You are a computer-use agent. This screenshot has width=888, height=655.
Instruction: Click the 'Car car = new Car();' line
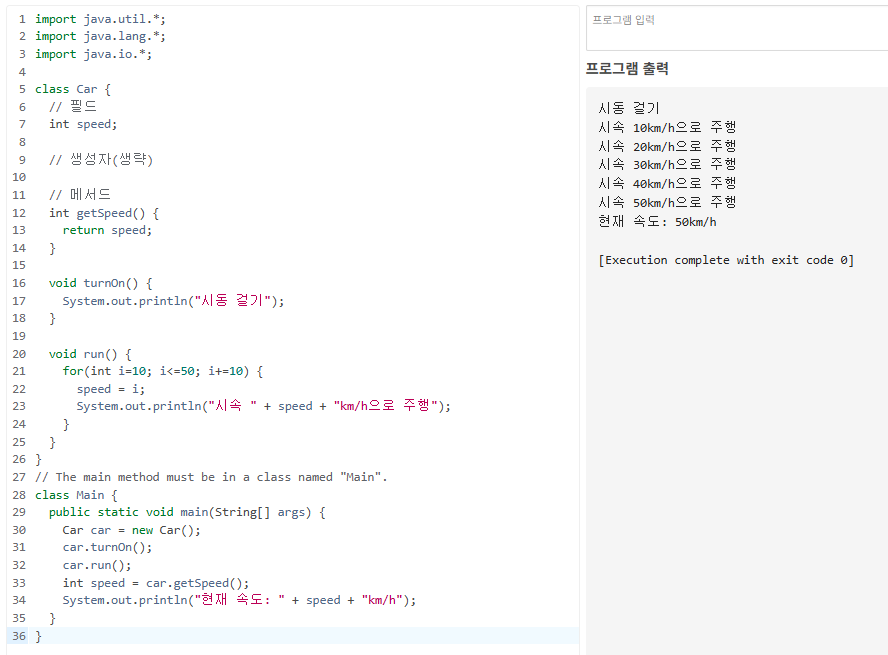pyautogui.click(x=131, y=530)
